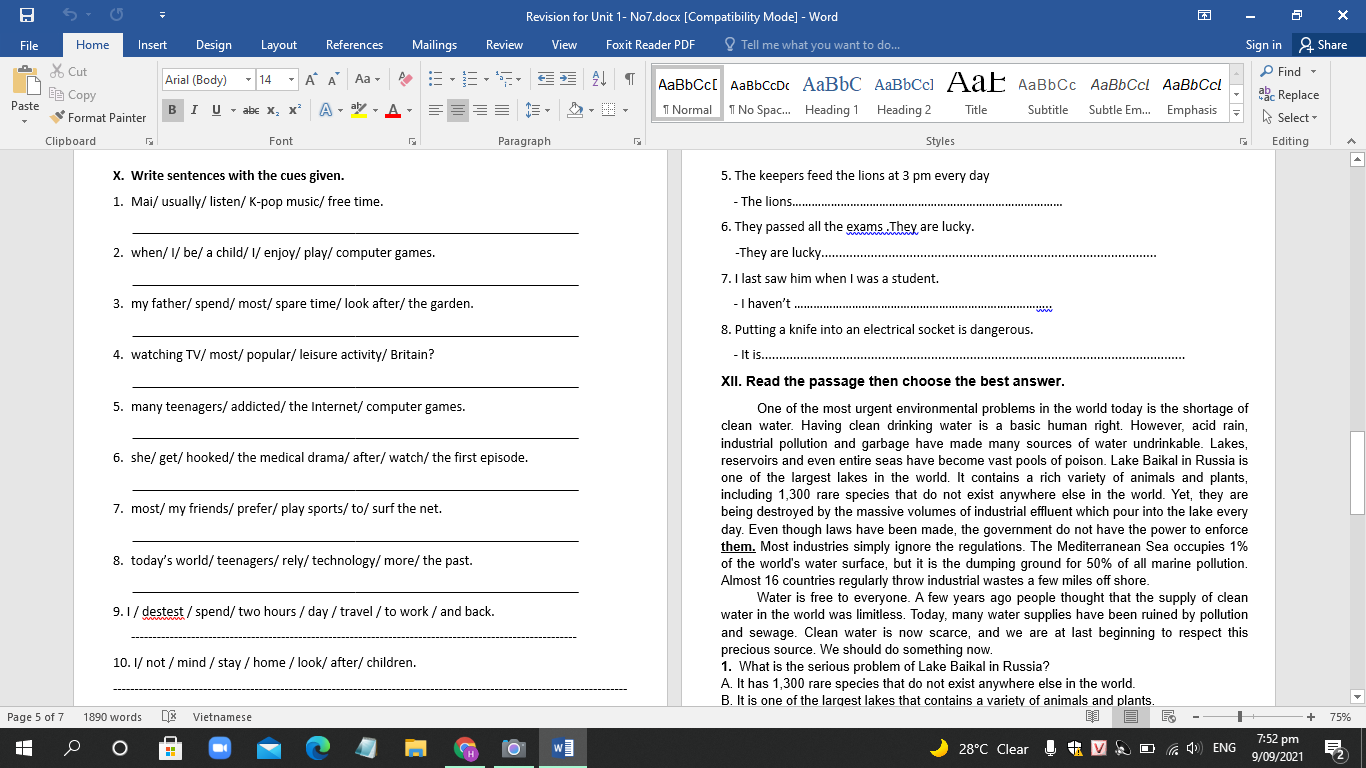1366x768 pixels.
Task: Click the Redo icon in quick access toolbar
Action: click(116, 16)
